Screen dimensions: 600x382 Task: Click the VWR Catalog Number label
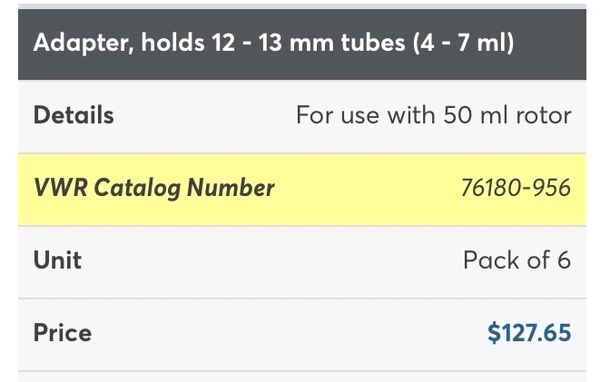click(154, 188)
